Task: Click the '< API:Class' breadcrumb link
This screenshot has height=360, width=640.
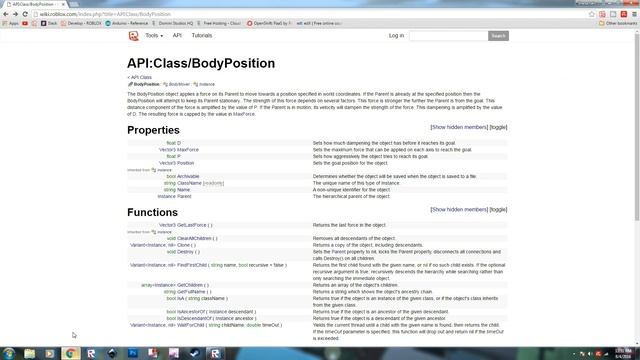Action: [140, 77]
